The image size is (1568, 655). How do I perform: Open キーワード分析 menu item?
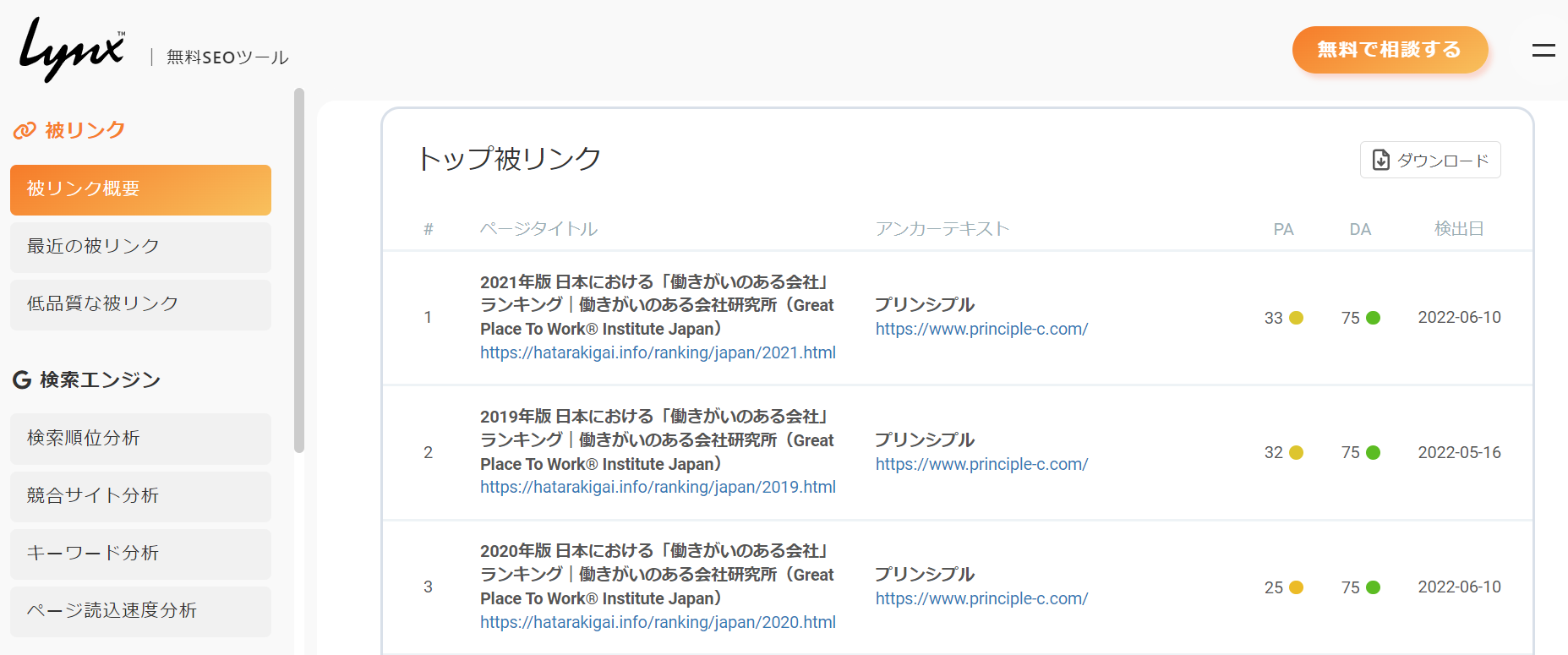(140, 554)
